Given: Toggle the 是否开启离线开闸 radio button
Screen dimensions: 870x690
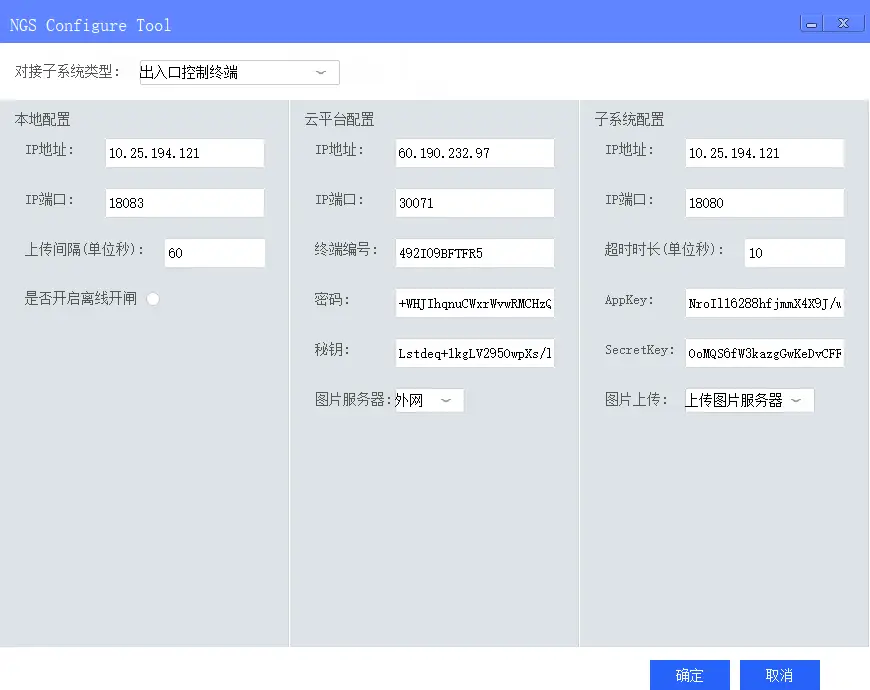Looking at the screenshot, I should pyautogui.click(x=153, y=299).
